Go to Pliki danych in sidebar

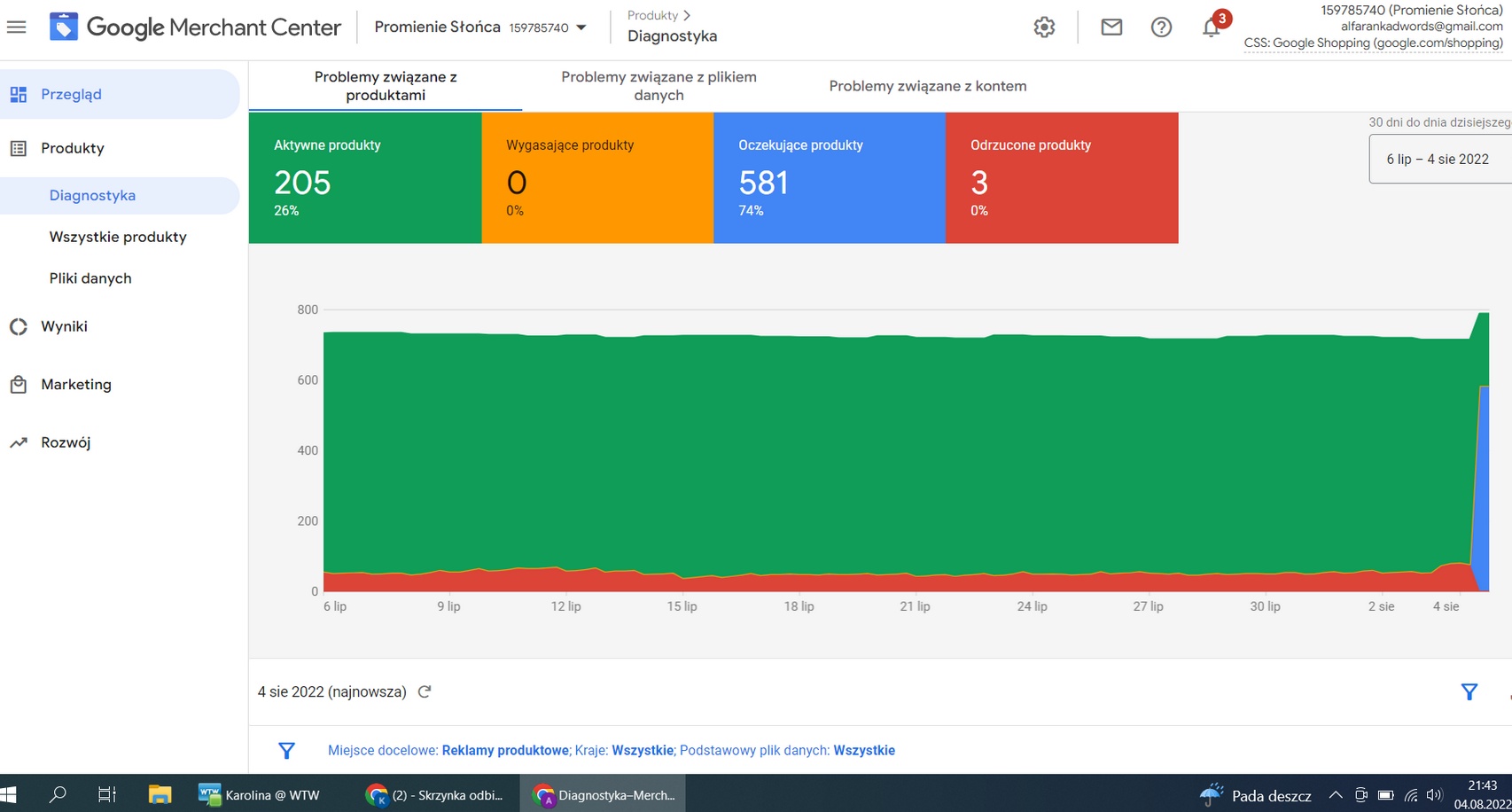(x=90, y=278)
